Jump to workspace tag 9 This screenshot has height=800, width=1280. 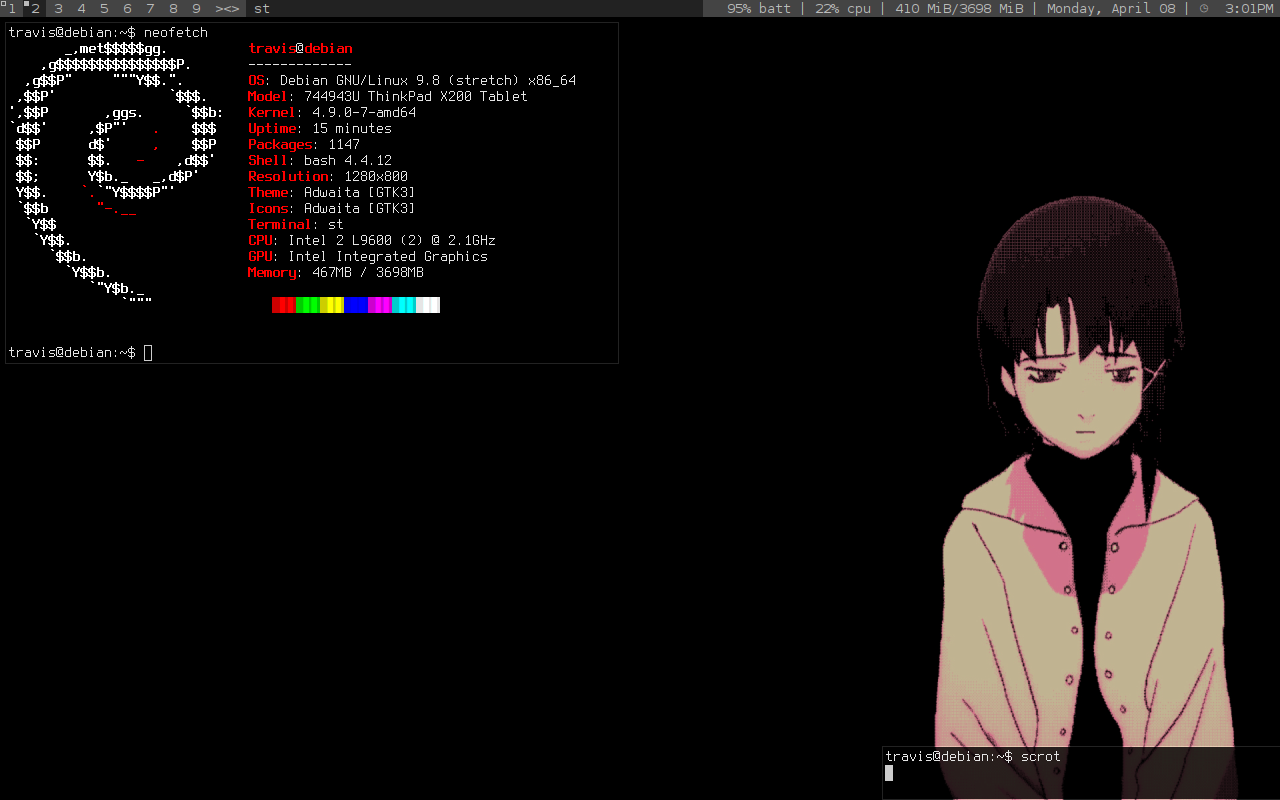[x=196, y=9]
